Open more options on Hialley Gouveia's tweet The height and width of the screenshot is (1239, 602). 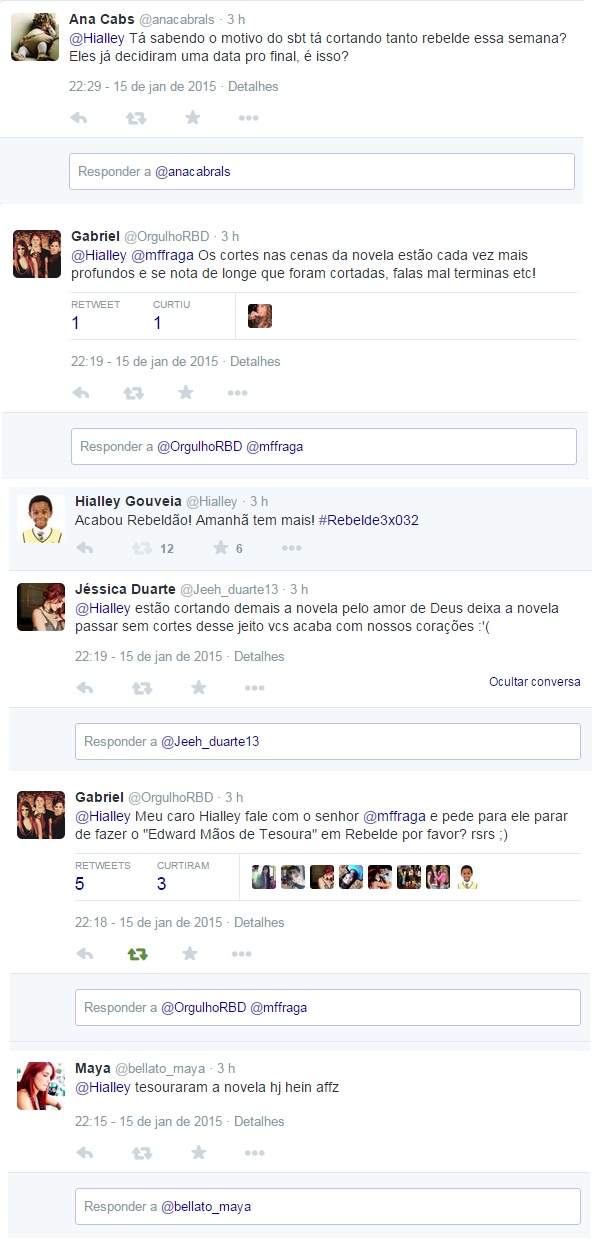[291, 548]
